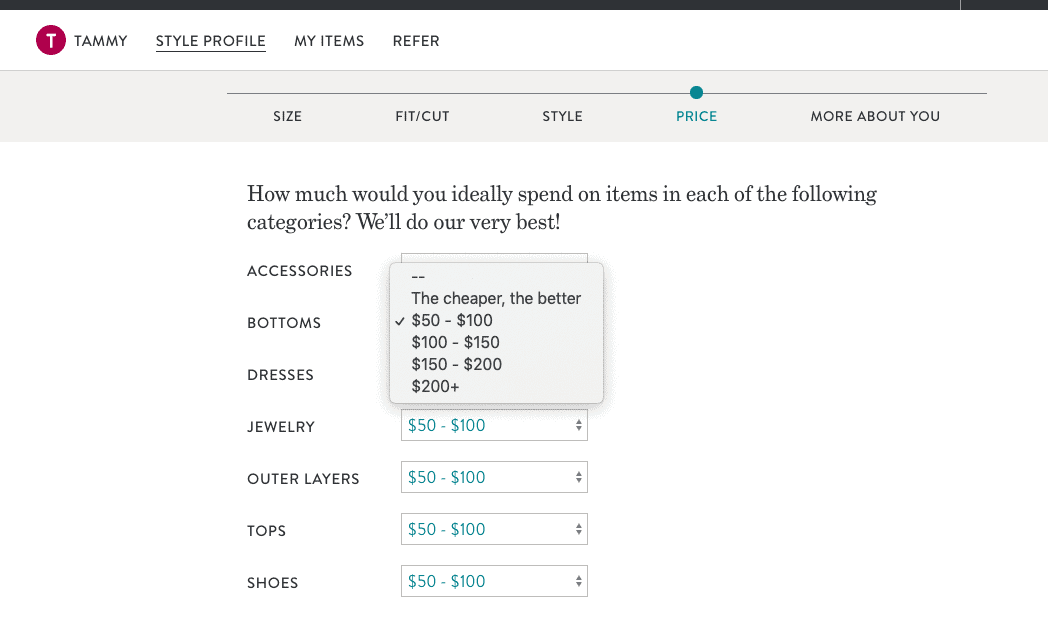Click the Tops category label

click(x=267, y=531)
